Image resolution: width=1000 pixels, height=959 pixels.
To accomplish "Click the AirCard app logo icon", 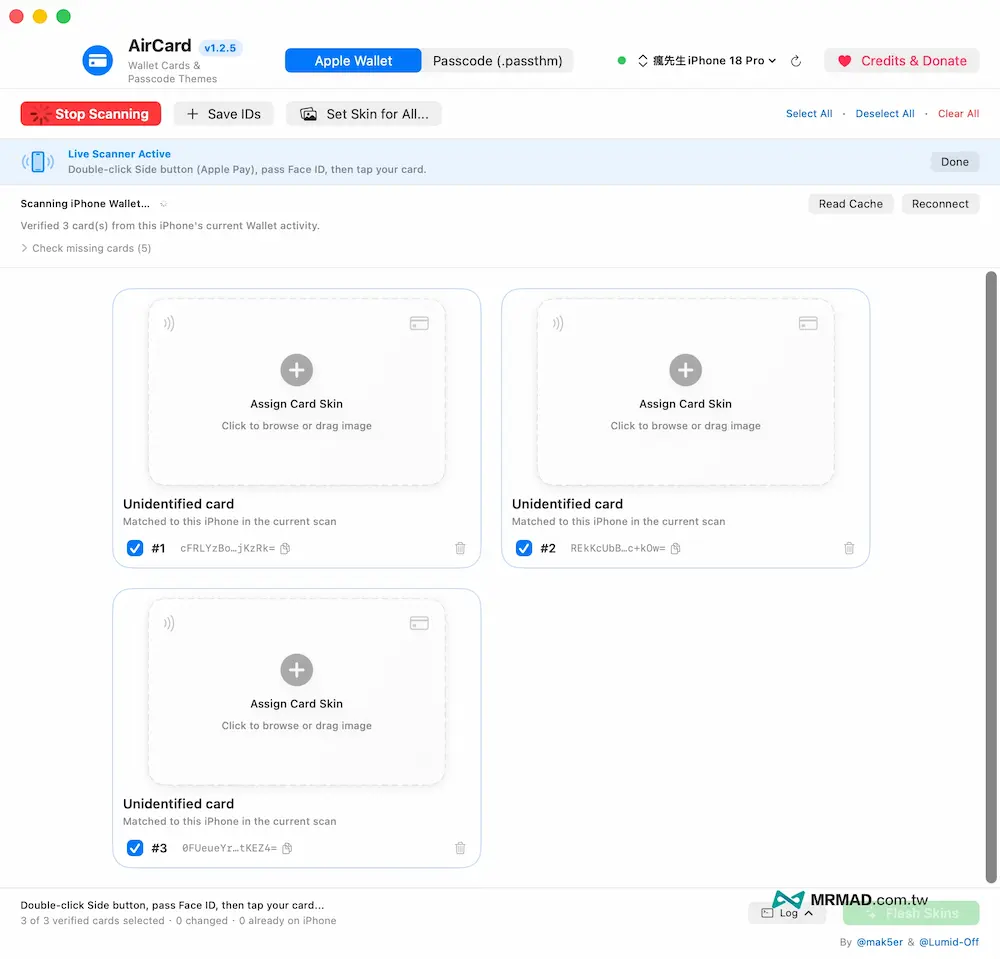I will 98,61.
